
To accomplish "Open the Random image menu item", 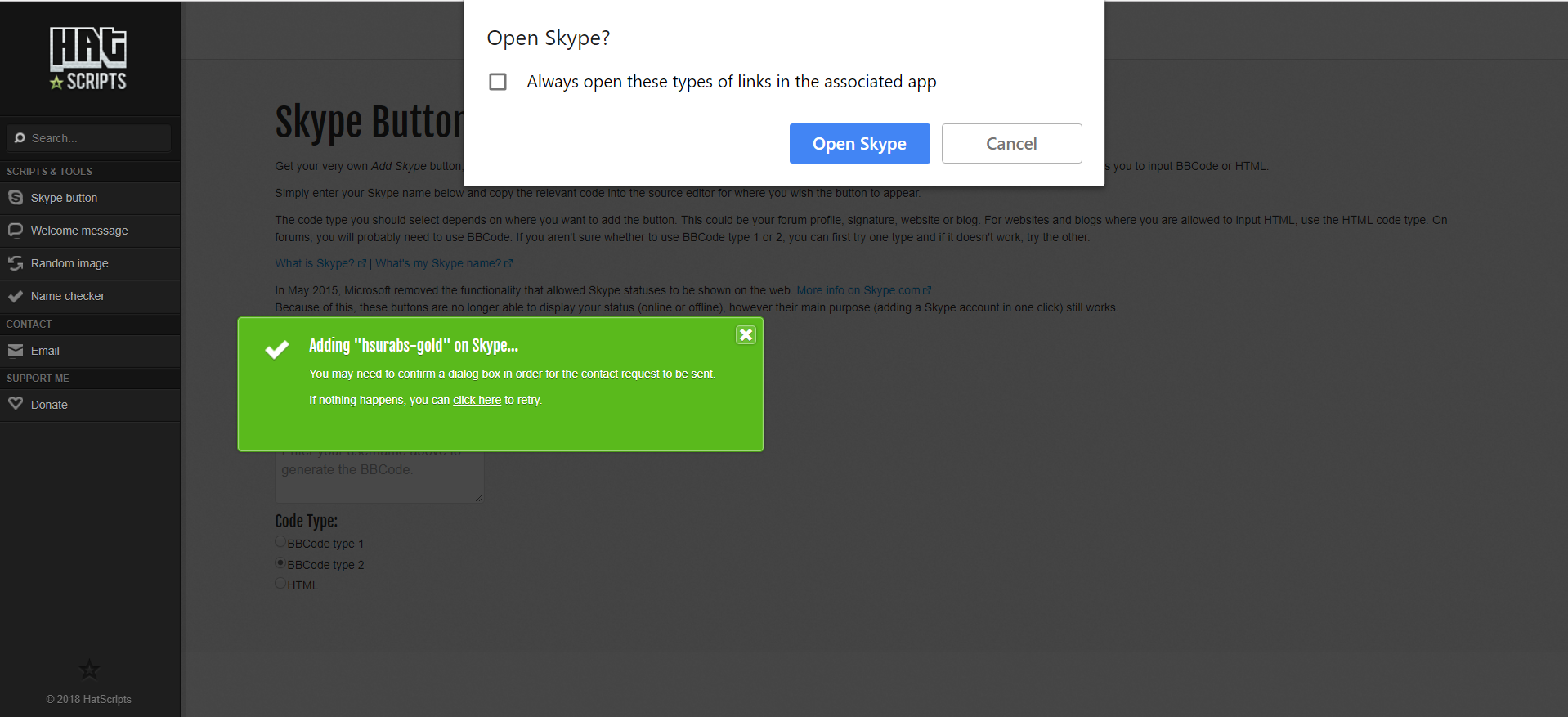I will [90, 263].
